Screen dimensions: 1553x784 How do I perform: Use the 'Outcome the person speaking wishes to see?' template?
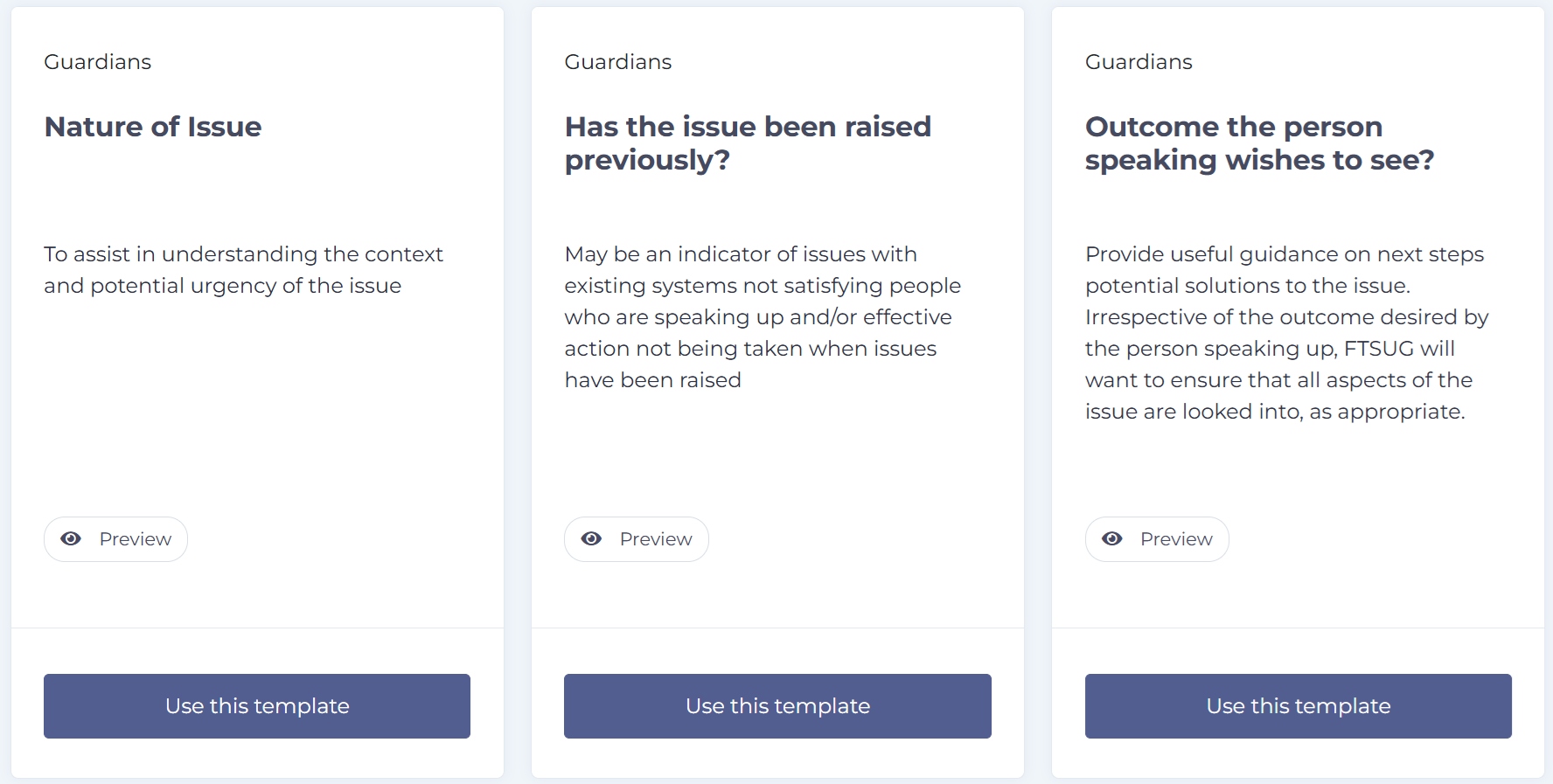[x=1299, y=706]
